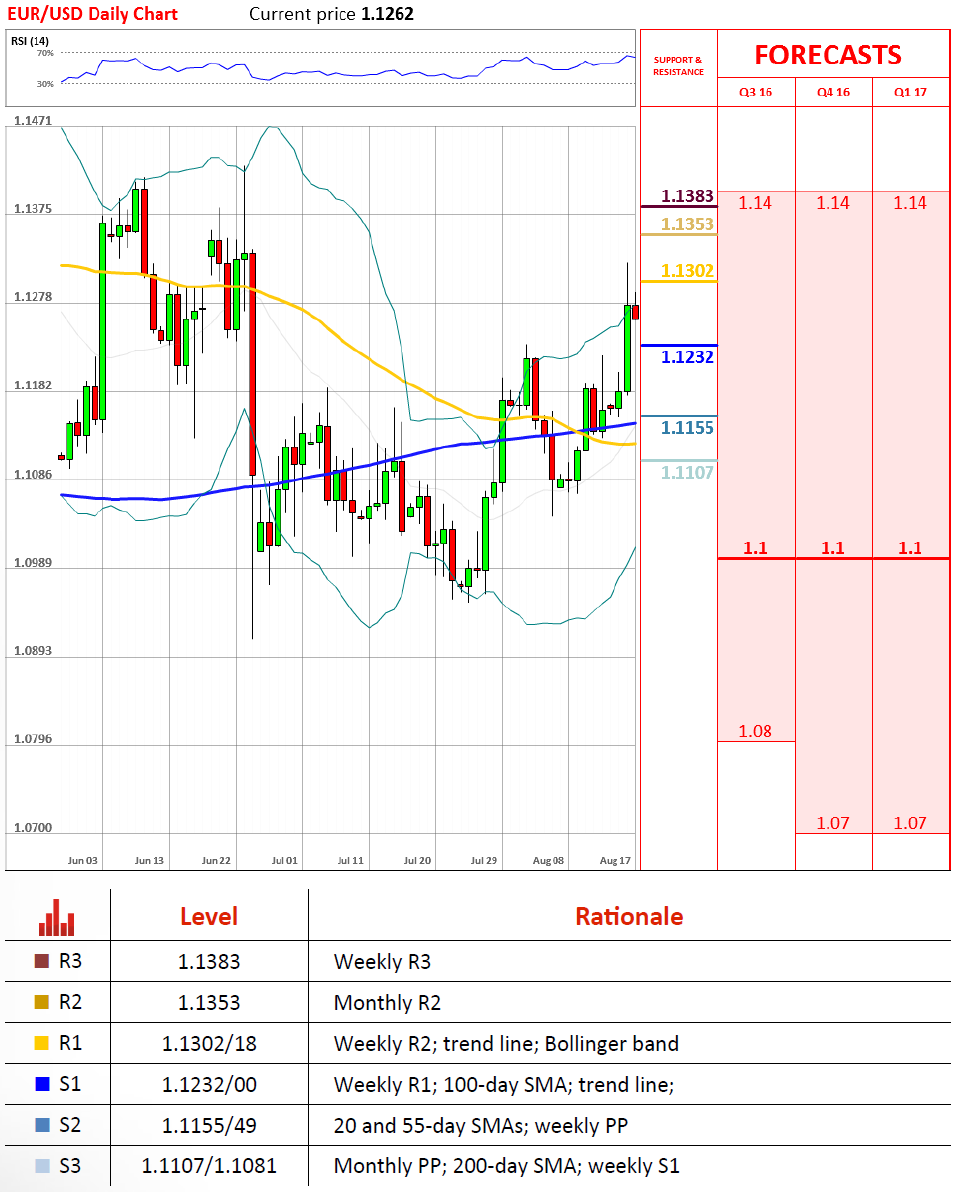Click the Weekly R3 rationale
Viewport: 957px width, 1192px height.
(382, 962)
